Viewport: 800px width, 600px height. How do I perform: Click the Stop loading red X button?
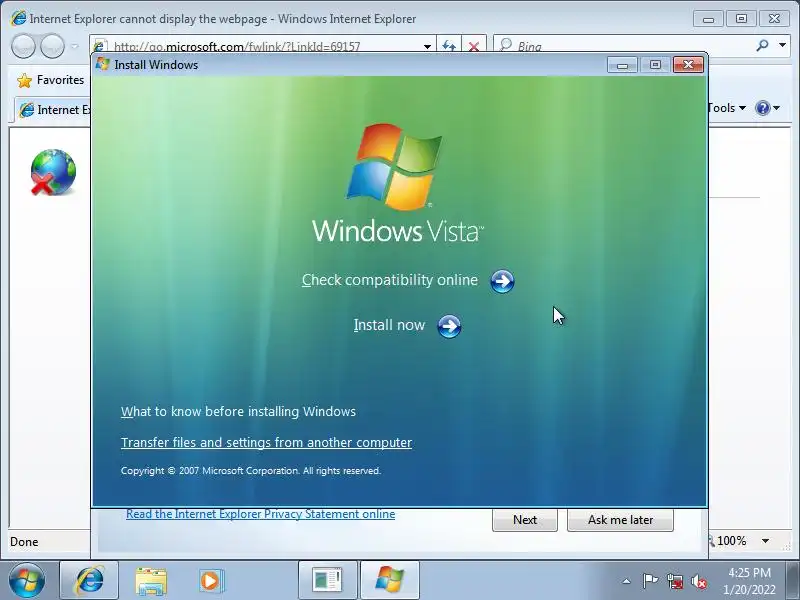[x=474, y=46]
